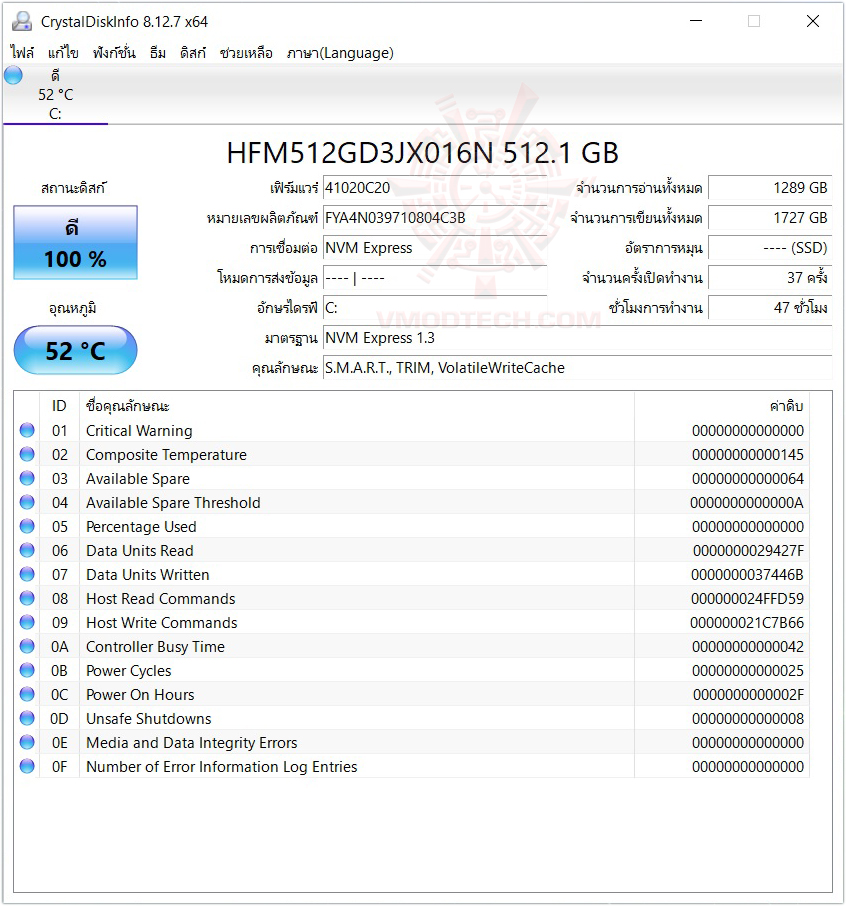The width and height of the screenshot is (846, 906).
Task: Select the drive C: health status icon
Action: (13, 75)
